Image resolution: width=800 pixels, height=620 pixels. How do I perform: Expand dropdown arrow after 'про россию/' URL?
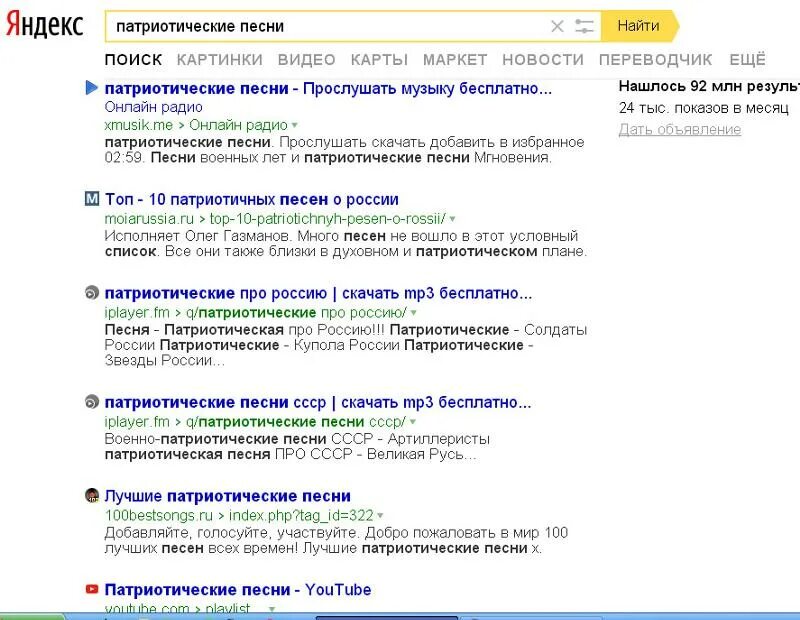pos(413,313)
